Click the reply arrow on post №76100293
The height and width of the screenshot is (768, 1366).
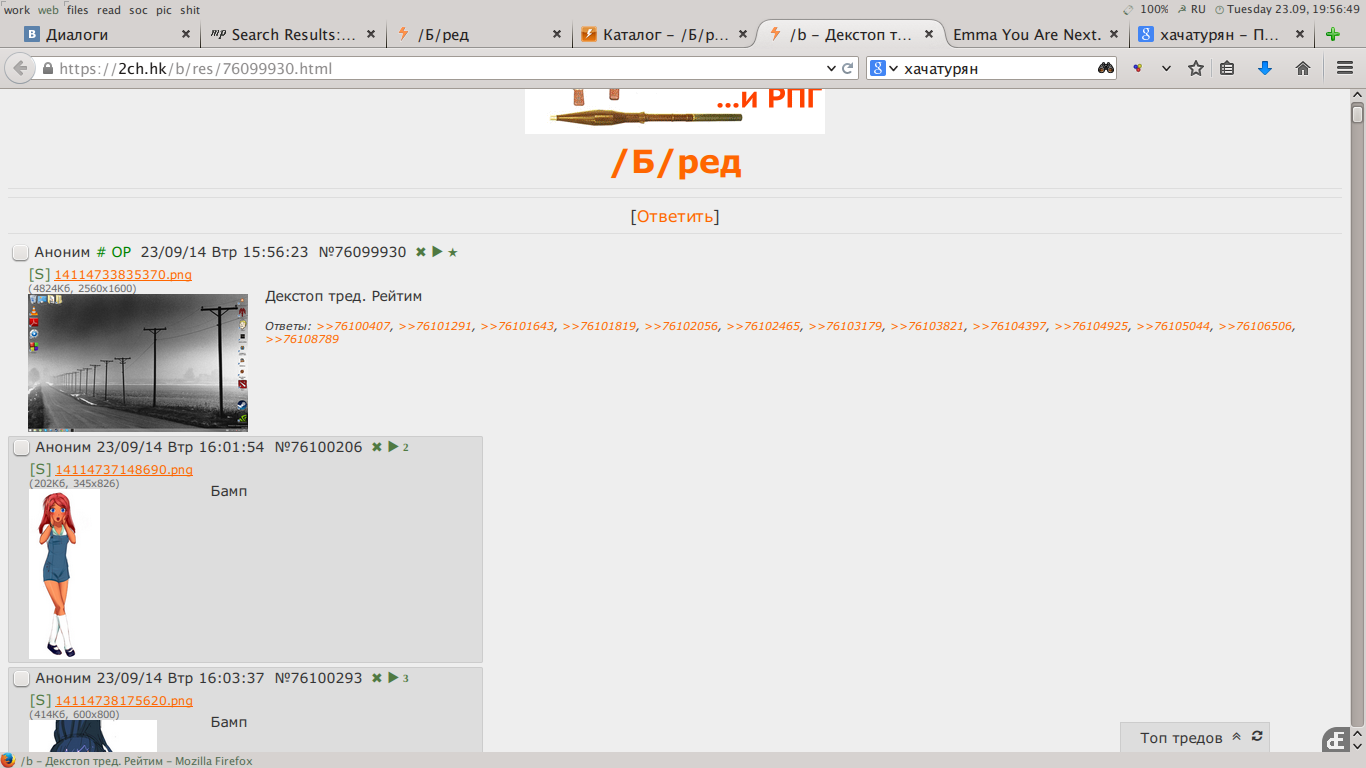393,678
